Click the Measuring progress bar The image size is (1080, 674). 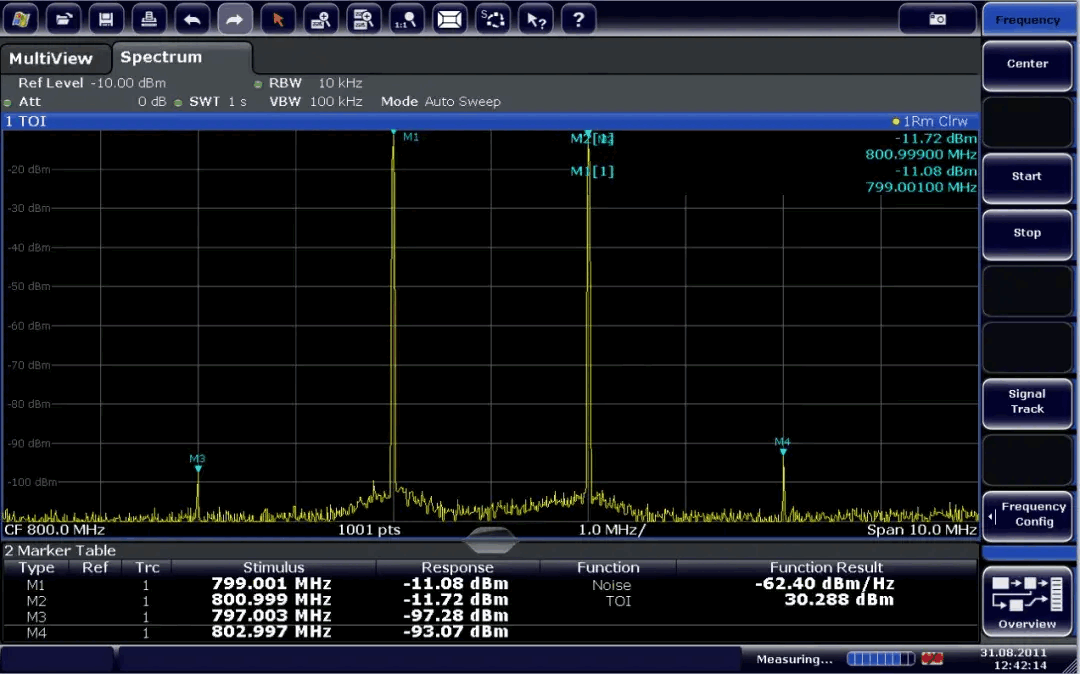pos(880,659)
